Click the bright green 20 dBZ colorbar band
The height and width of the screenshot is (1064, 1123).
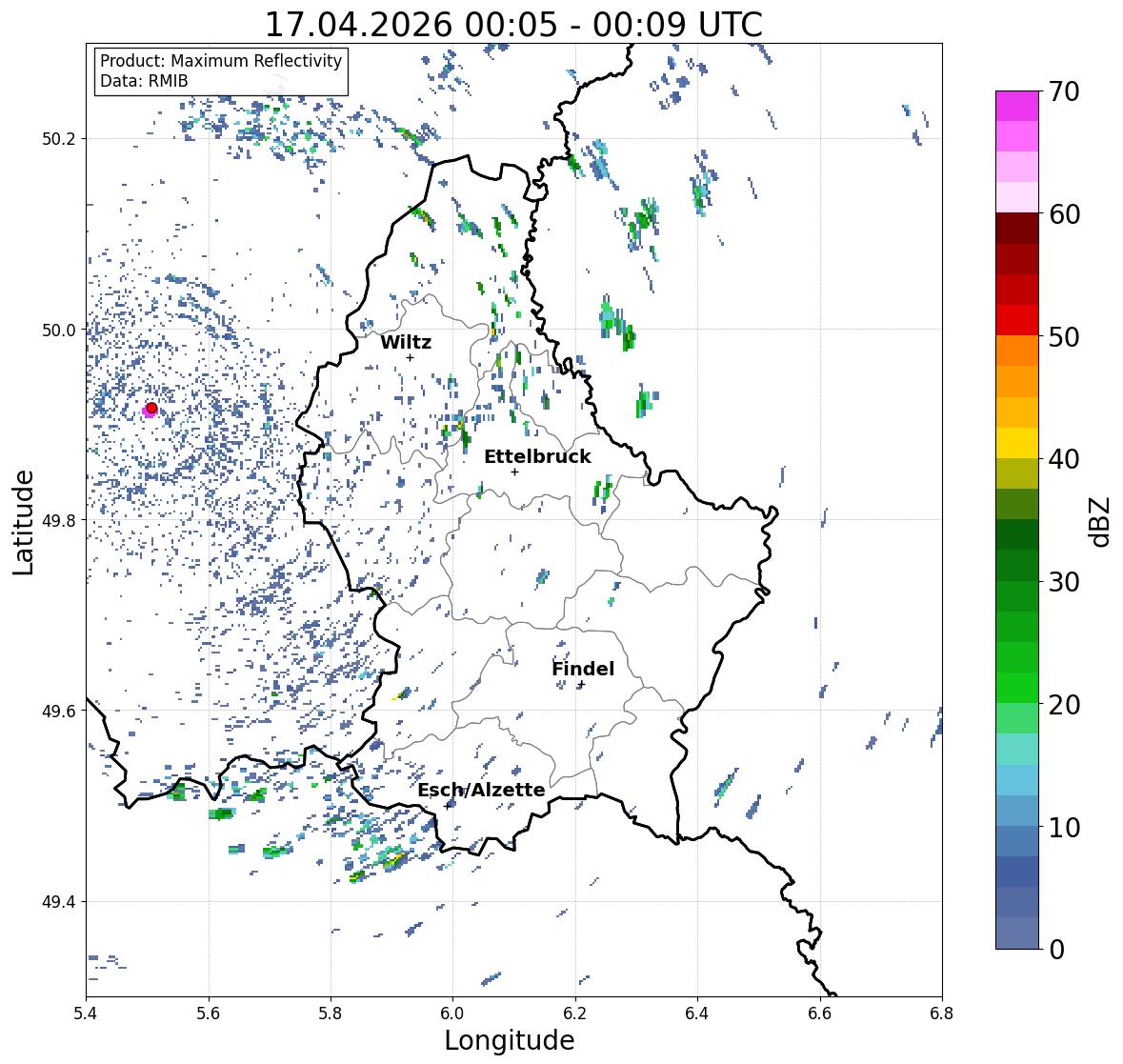tap(1017, 688)
